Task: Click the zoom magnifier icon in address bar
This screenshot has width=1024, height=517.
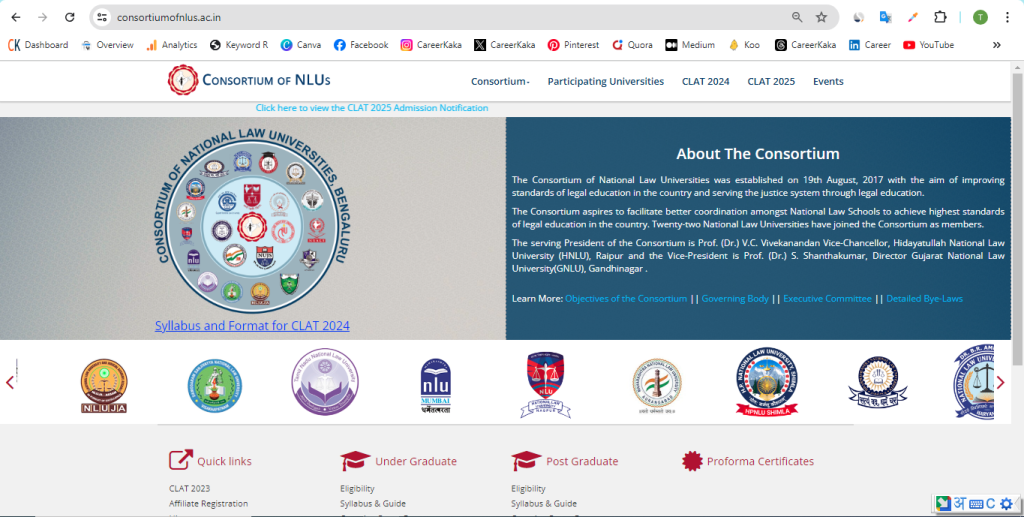Action: coord(797,17)
